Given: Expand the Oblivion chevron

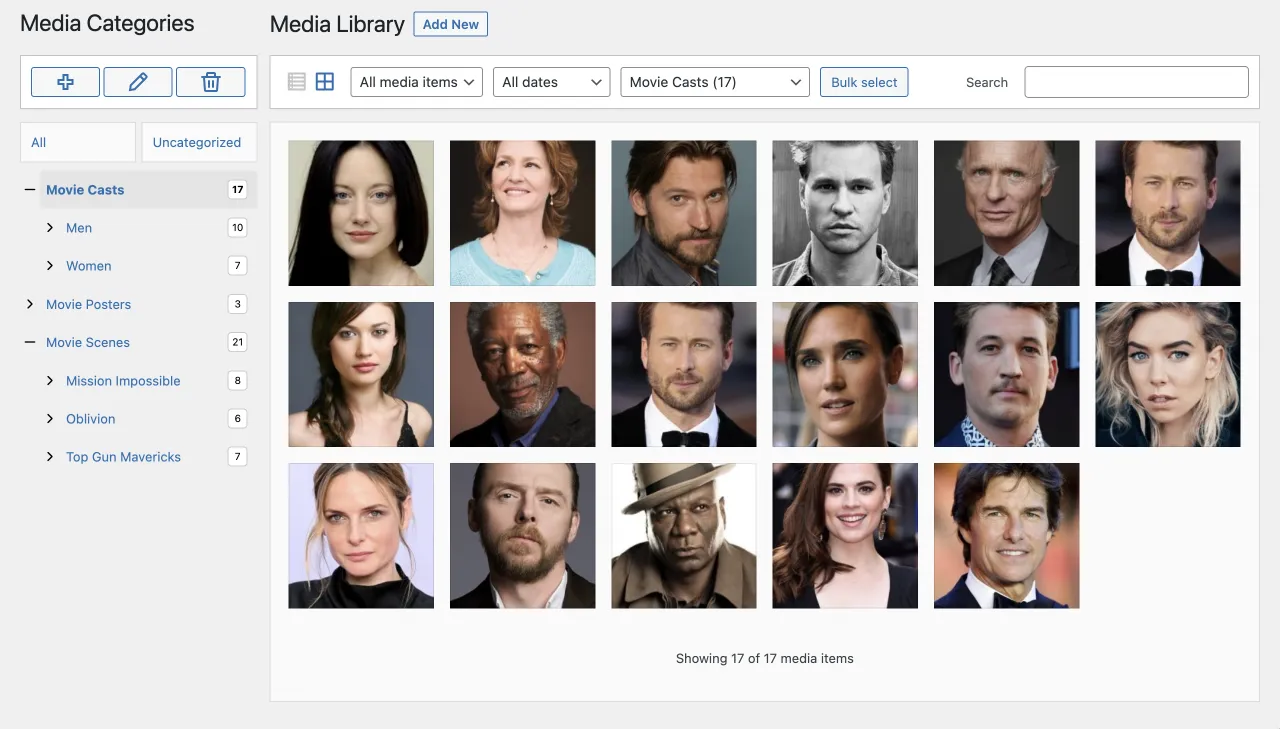Looking at the screenshot, I should pos(50,419).
